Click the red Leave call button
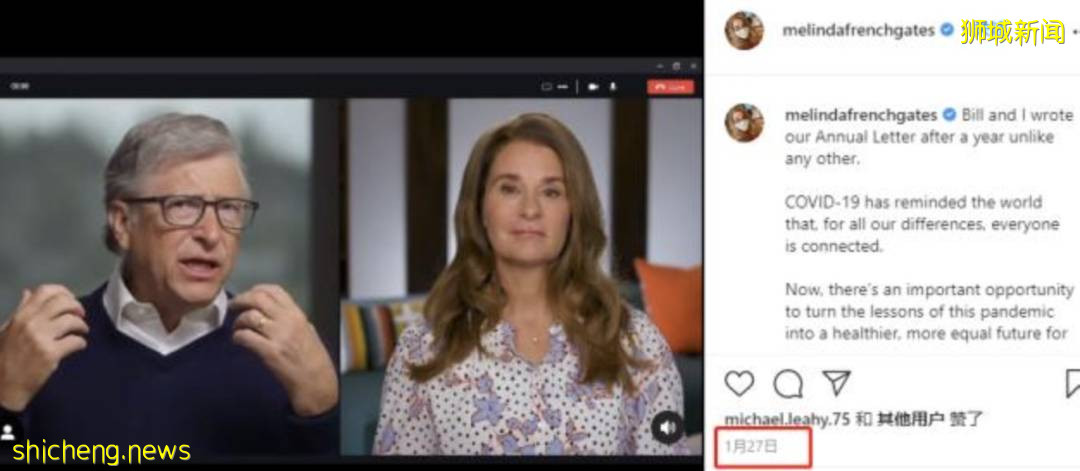This screenshot has height=471, width=1080. (670, 87)
